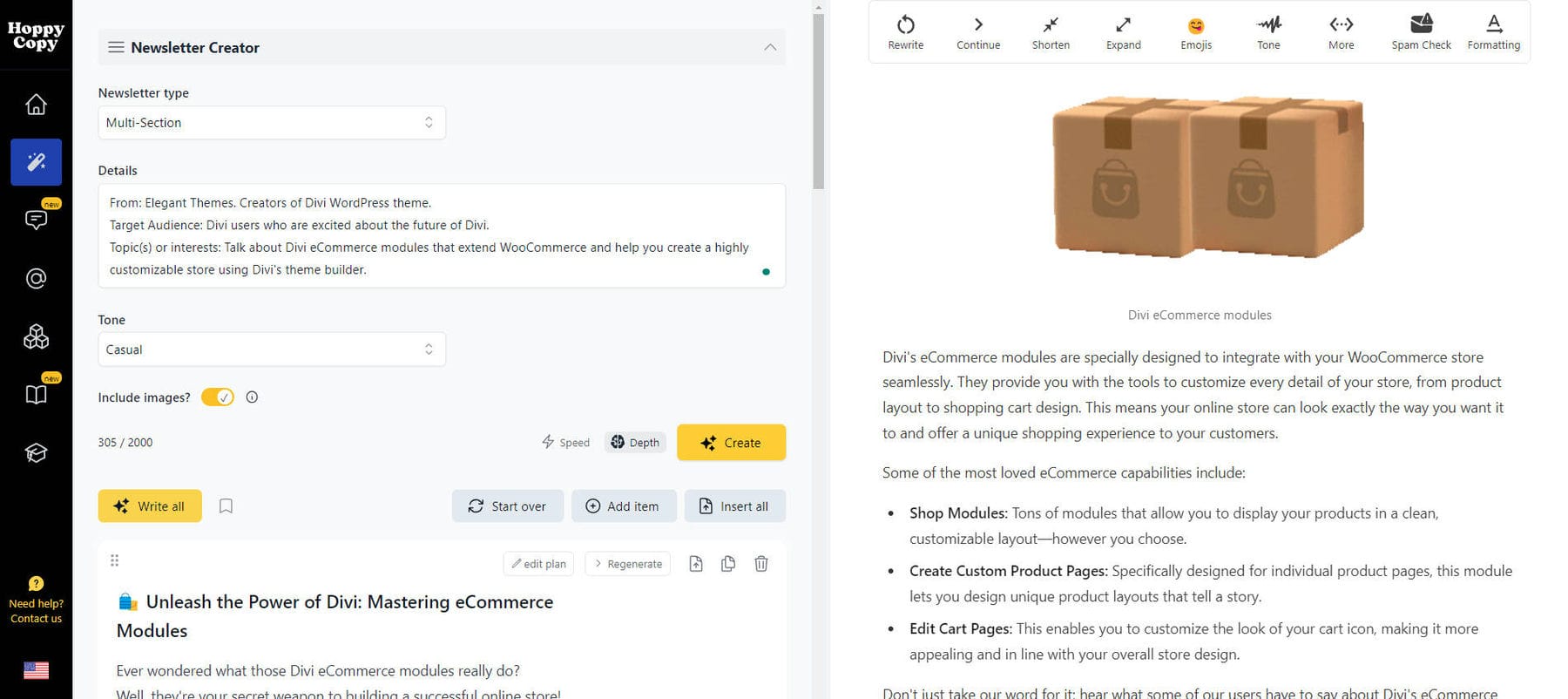Toggle the Include images switch

click(x=218, y=397)
